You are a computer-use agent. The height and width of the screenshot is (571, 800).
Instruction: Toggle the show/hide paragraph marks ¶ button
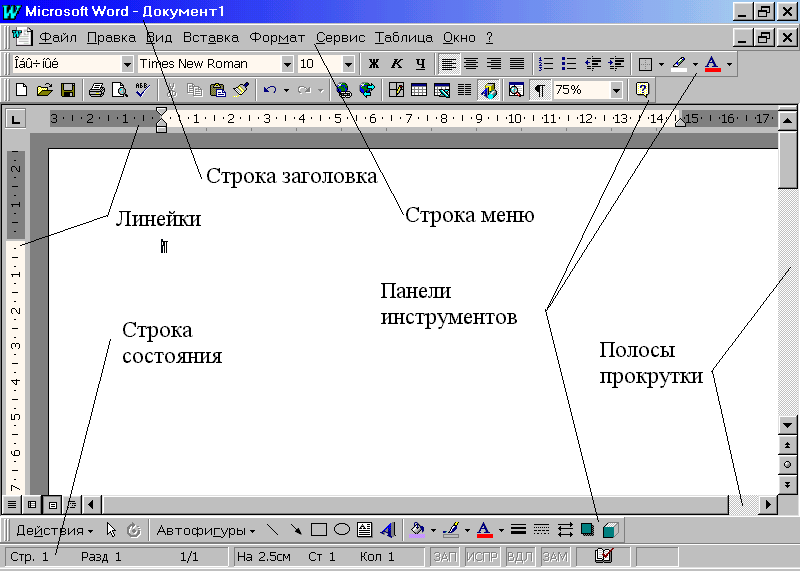tap(539, 90)
